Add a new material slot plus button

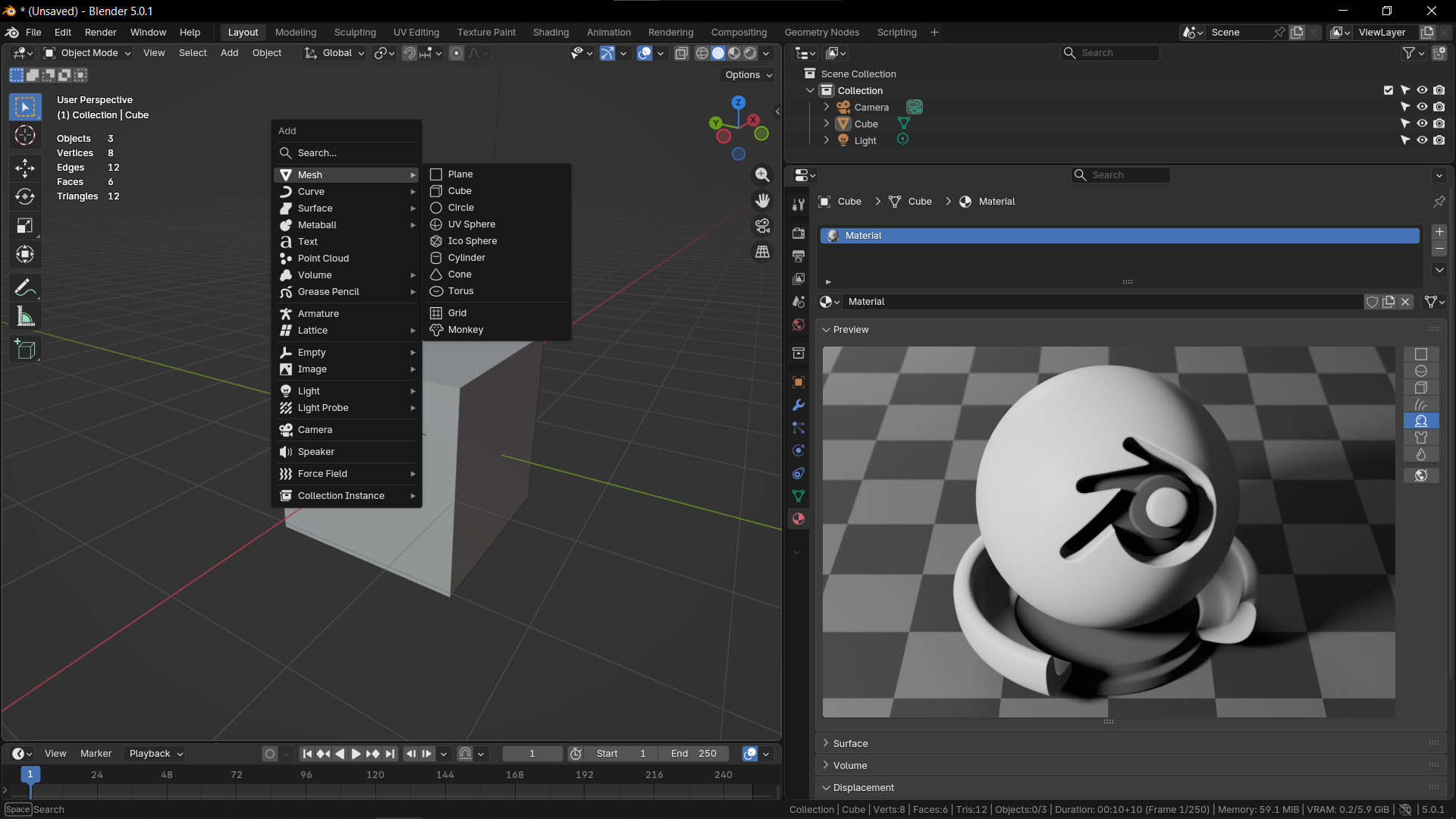(x=1439, y=232)
